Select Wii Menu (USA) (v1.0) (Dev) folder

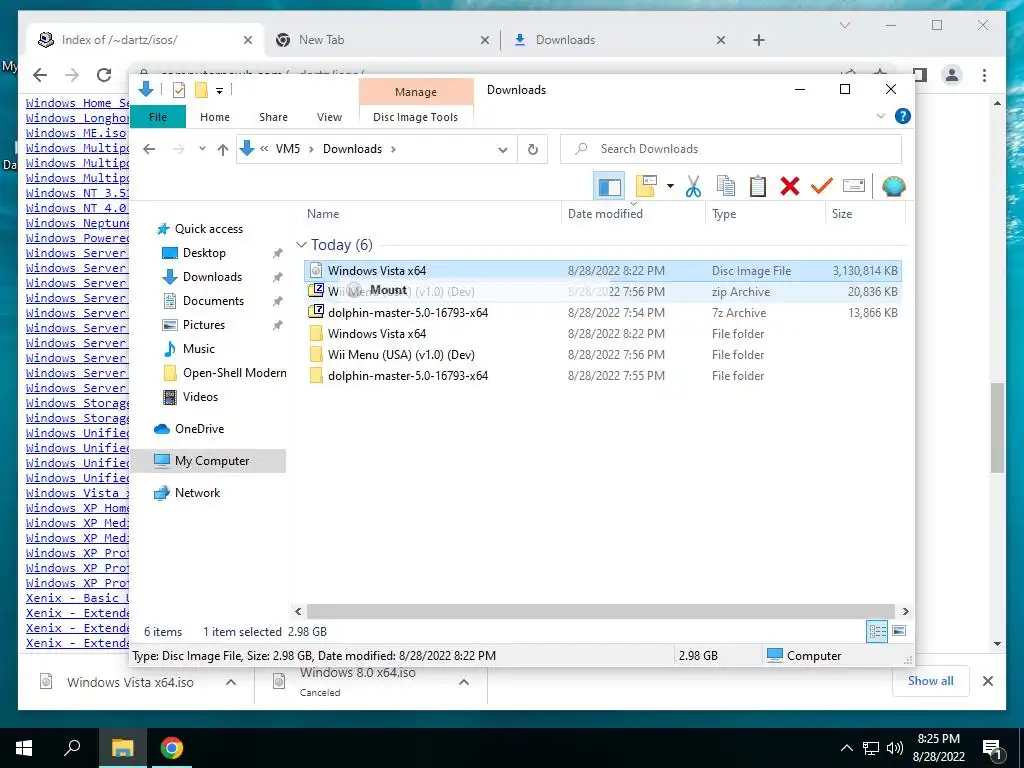[x=602, y=355]
